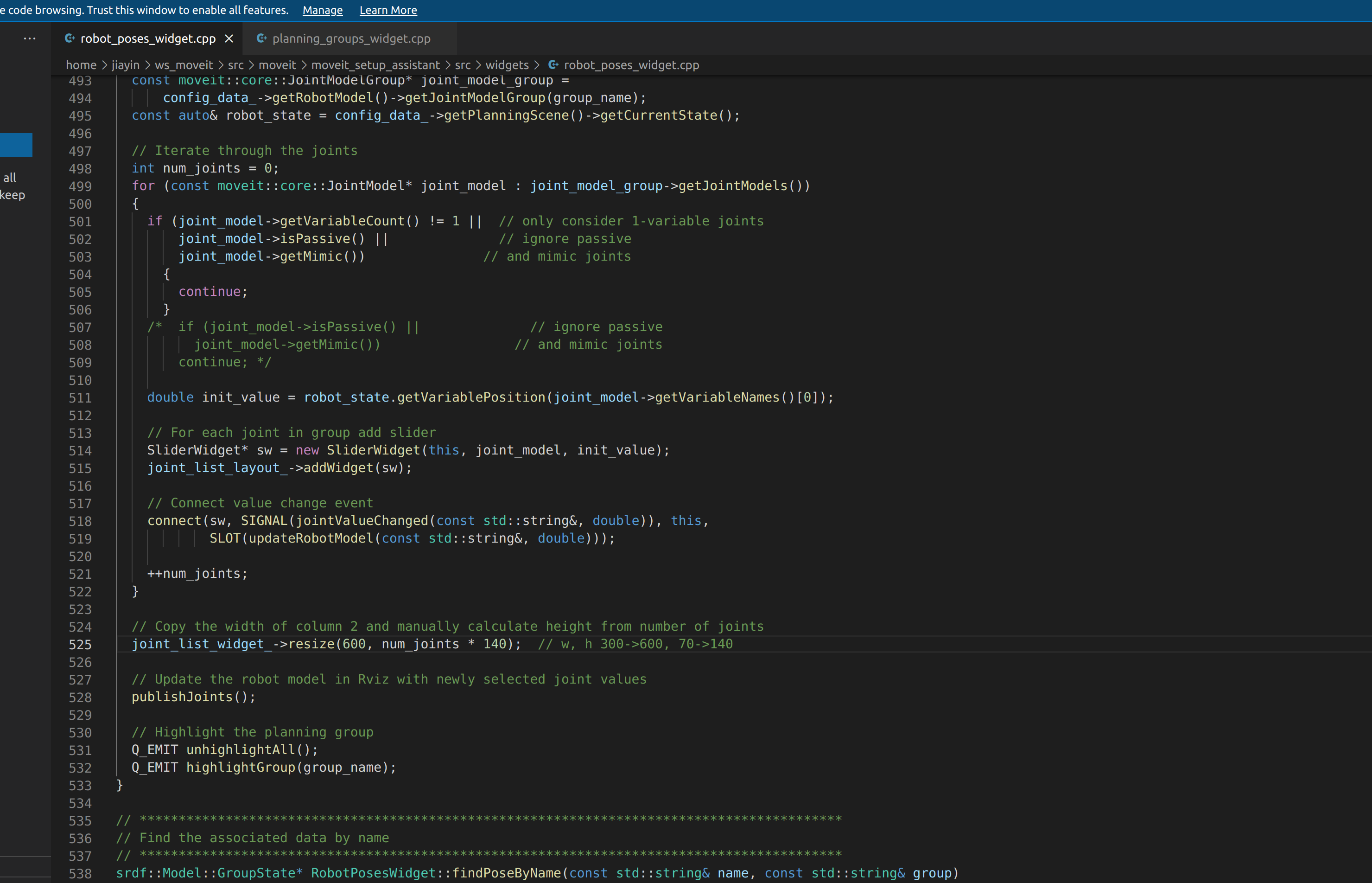Click line number 525 in the gutter
The height and width of the screenshot is (883, 1372).
click(80, 645)
